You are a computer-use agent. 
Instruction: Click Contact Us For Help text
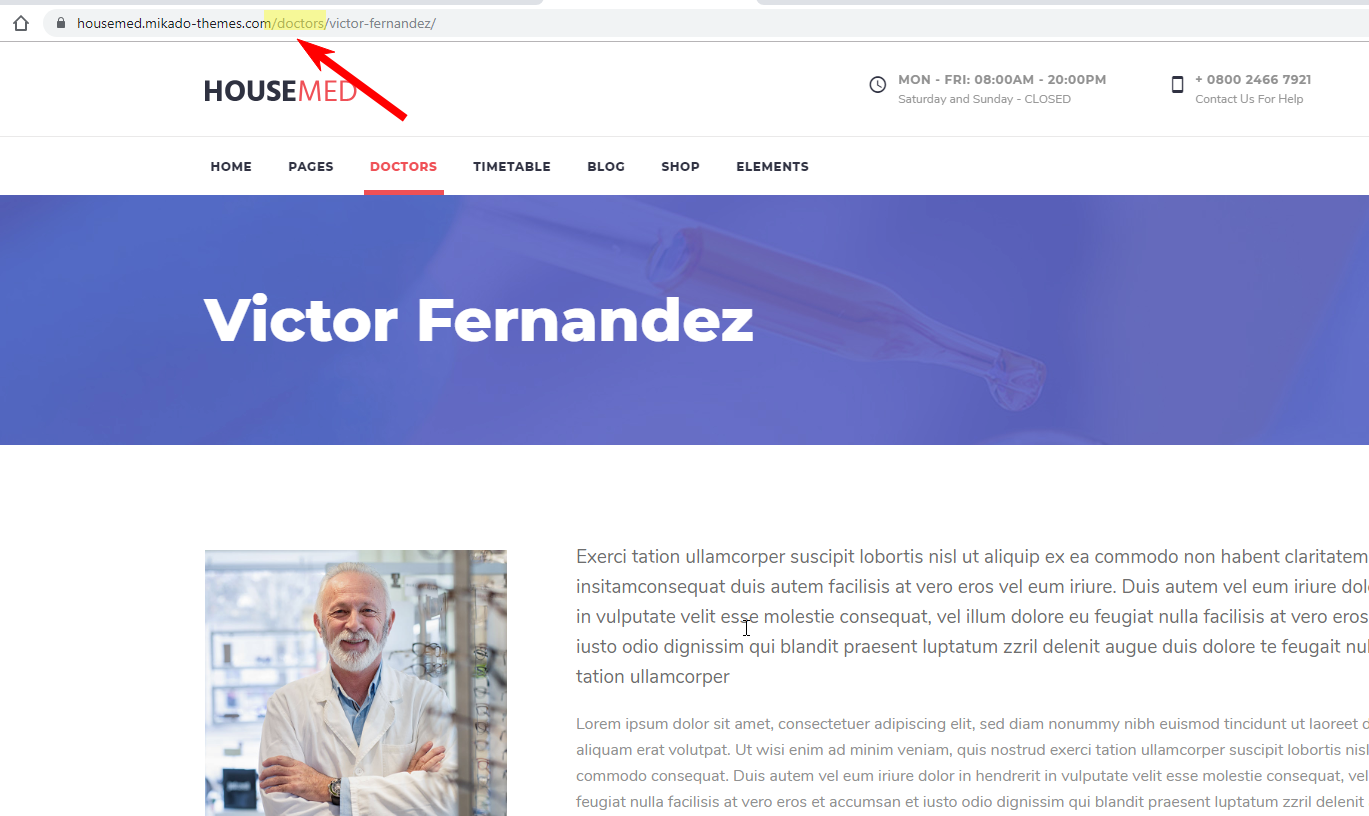click(x=1249, y=99)
